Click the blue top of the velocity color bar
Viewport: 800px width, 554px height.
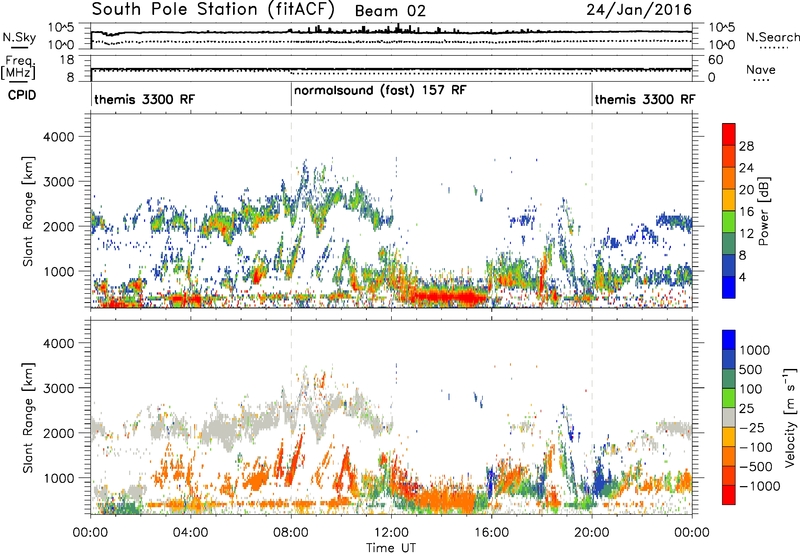(729, 340)
